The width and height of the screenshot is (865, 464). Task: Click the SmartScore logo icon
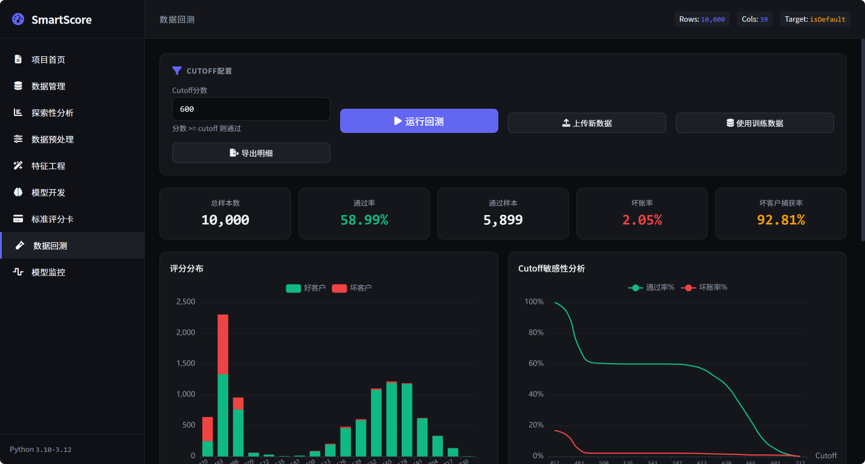[x=18, y=19]
